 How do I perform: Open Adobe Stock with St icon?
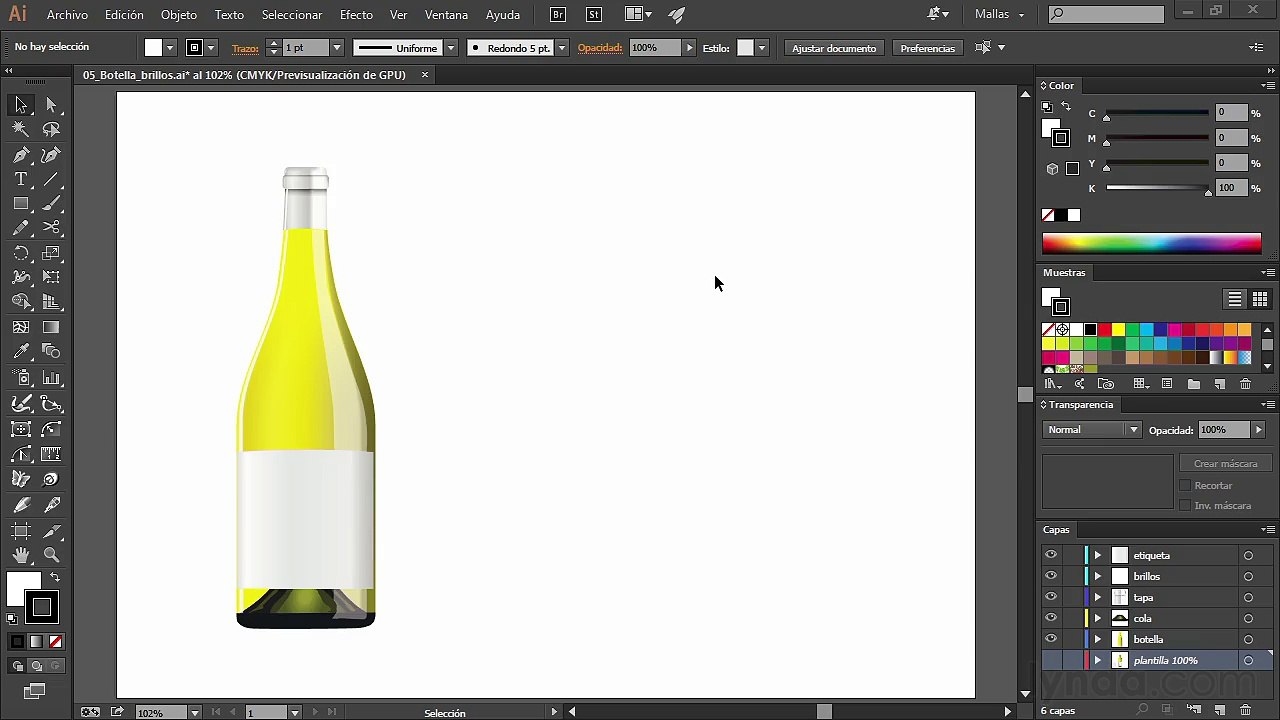pyautogui.click(x=594, y=15)
